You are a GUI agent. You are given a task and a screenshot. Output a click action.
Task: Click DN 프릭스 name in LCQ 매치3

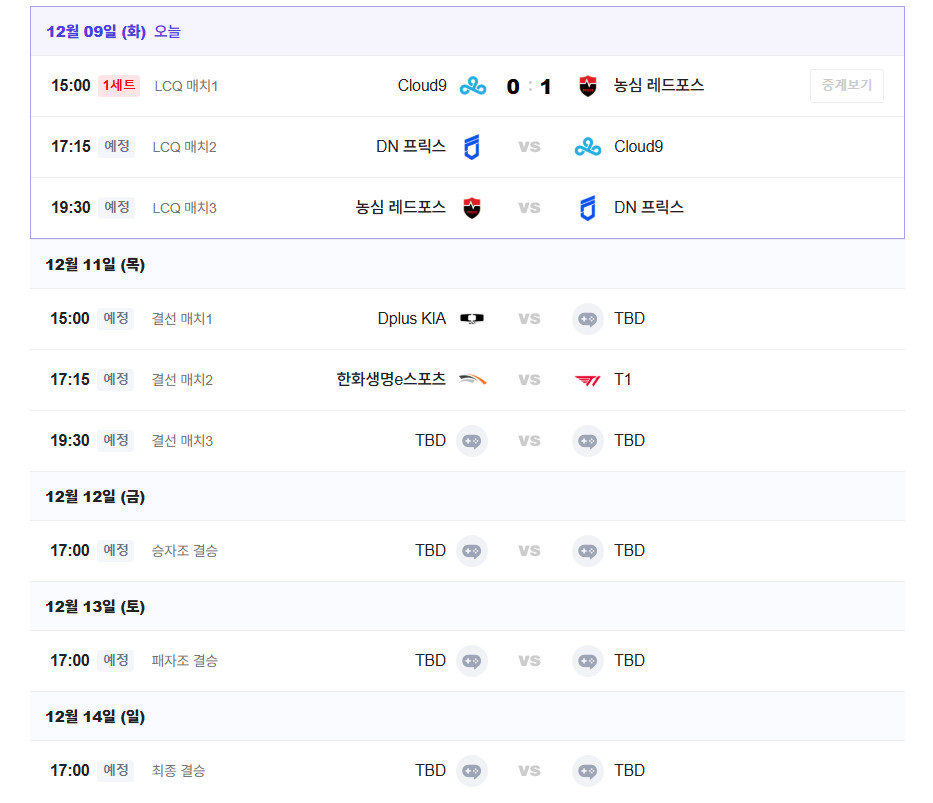[x=649, y=207]
